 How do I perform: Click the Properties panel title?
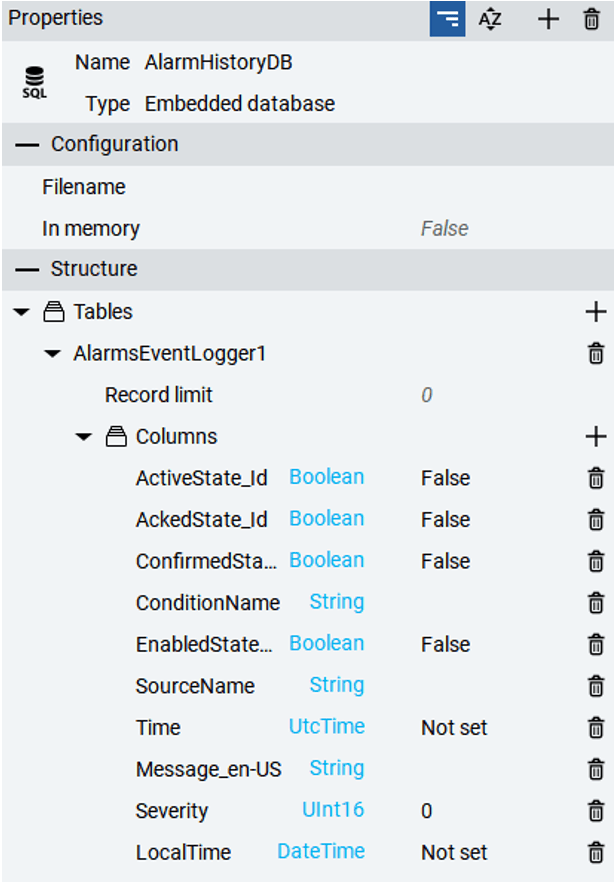pos(56,18)
